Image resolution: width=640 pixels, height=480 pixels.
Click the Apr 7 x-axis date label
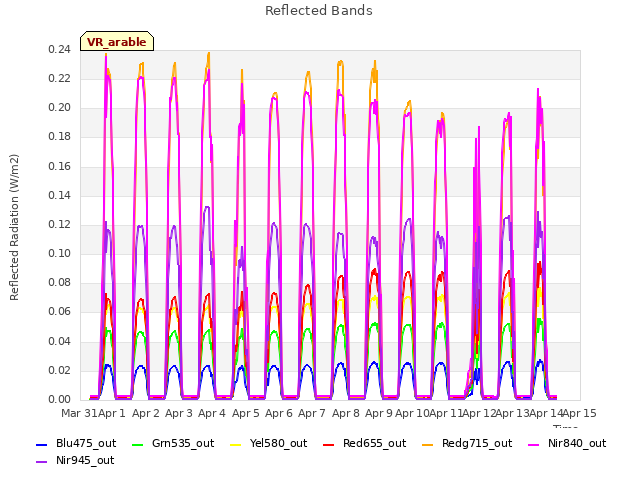point(312,413)
